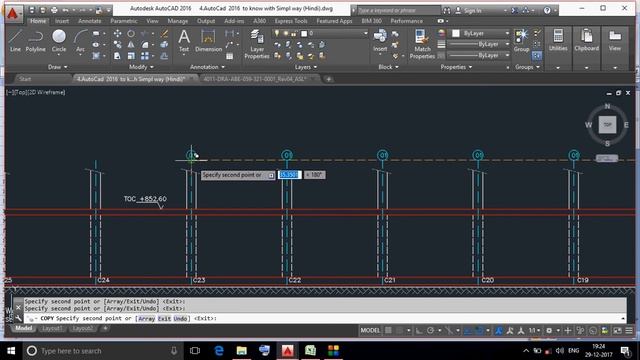The width and height of the screenshot is (640, 360).
Task: Click Exit option in command line
Action: click(164, 318)
